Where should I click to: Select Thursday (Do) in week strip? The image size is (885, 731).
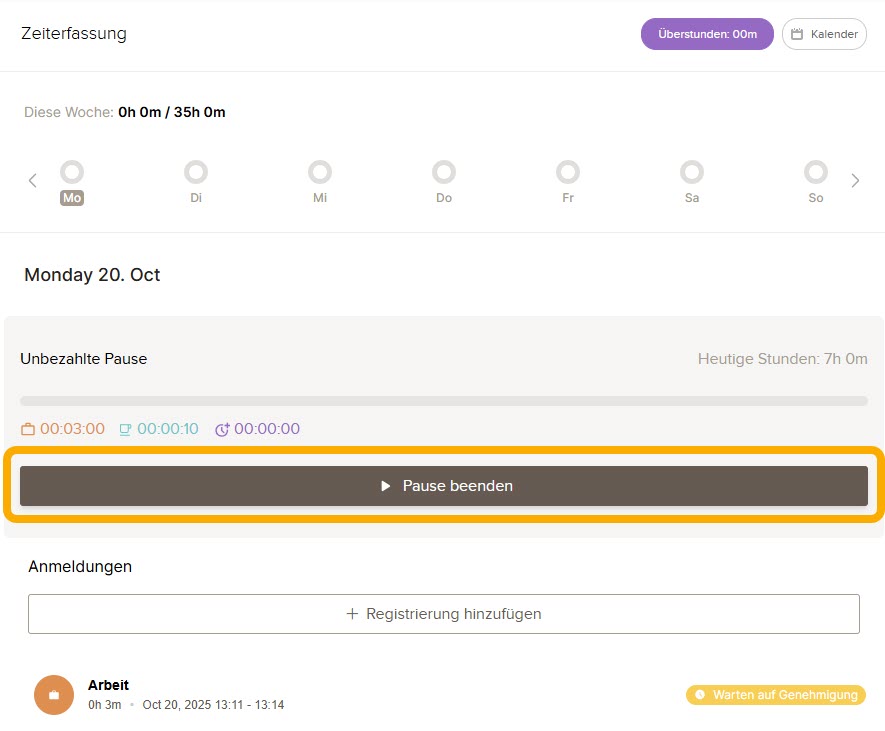tap(444, 172)
